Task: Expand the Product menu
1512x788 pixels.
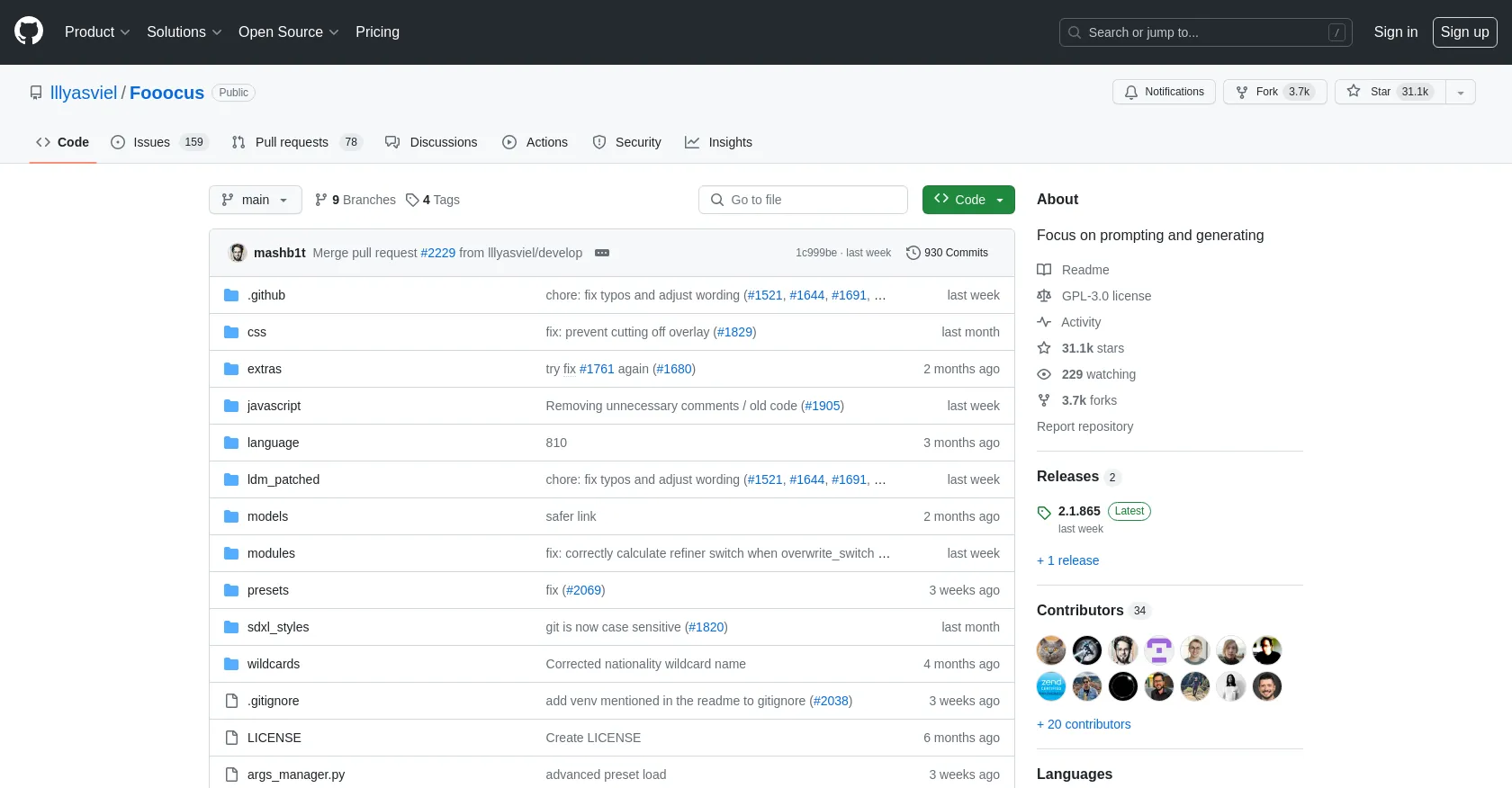Action: (97, 32)
